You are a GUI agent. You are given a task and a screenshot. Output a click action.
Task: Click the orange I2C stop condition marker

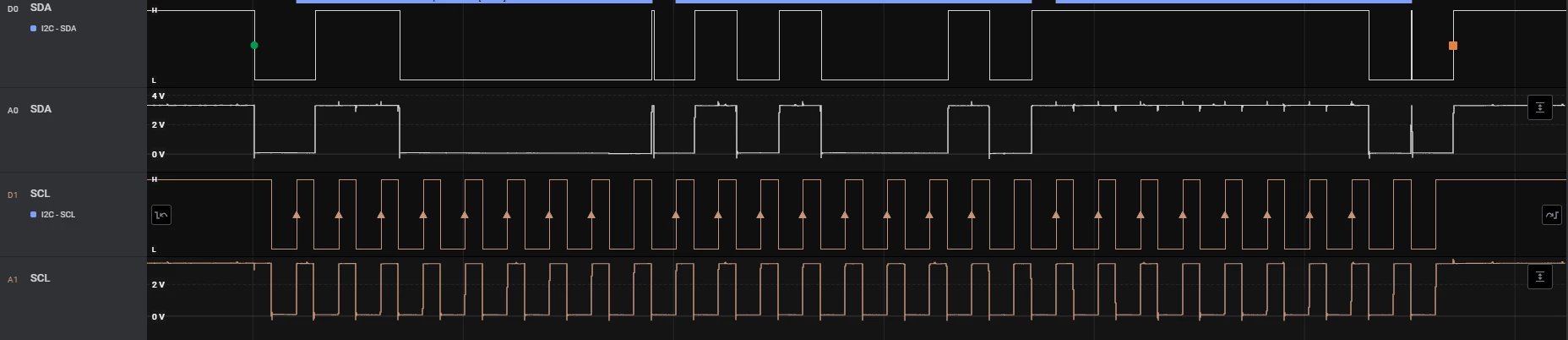(1453, 46)
